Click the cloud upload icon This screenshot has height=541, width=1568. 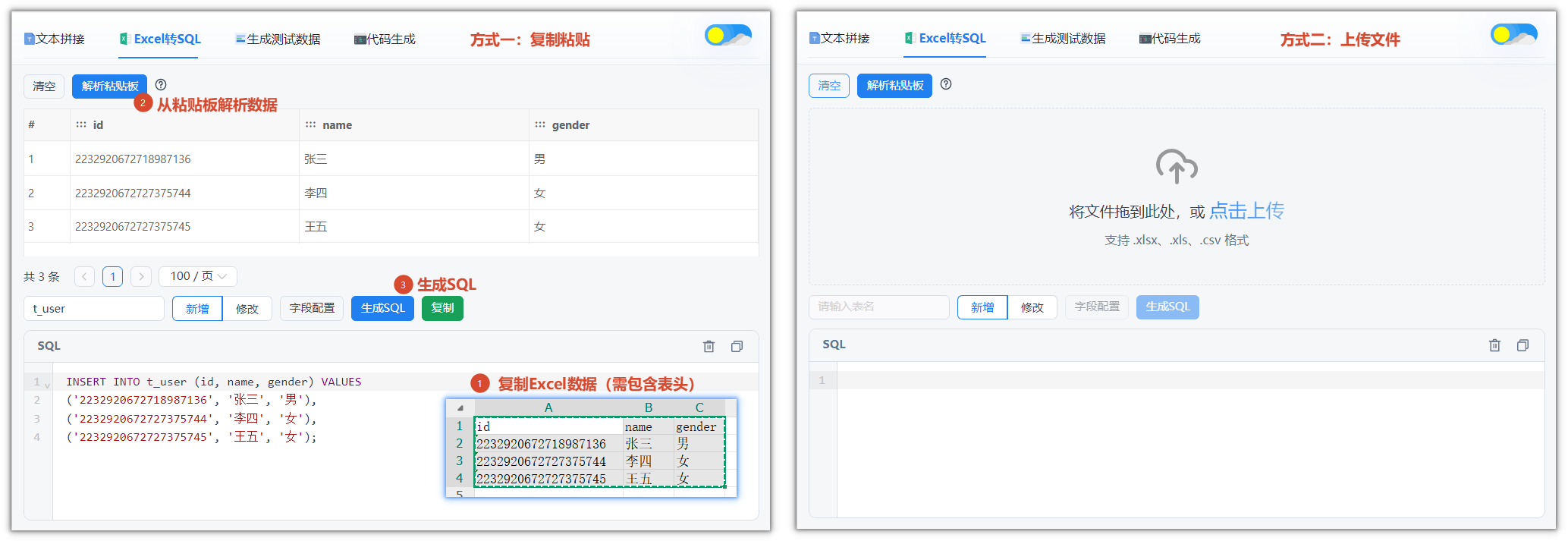point(1177,166)
